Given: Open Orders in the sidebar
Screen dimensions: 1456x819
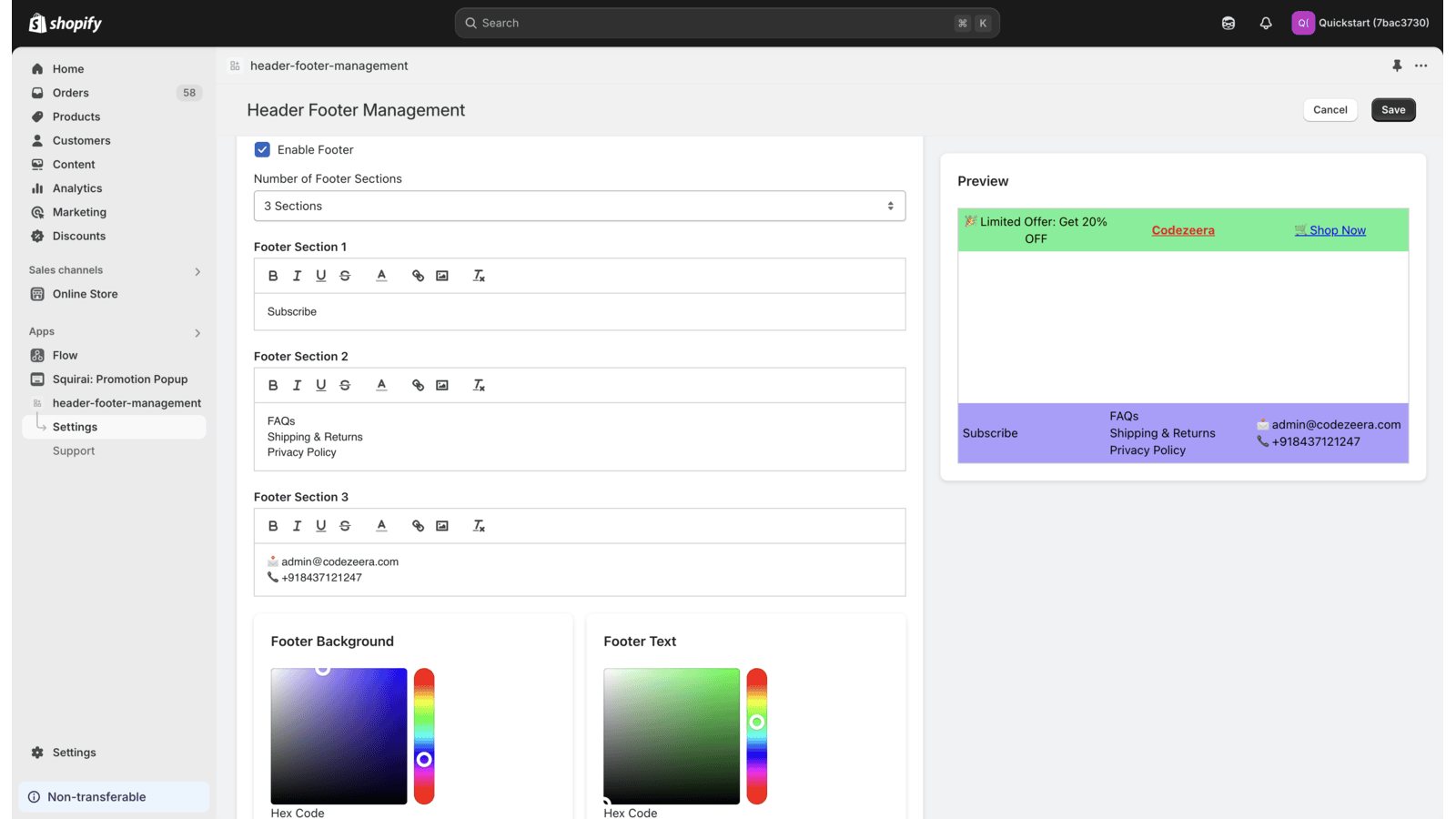Looking at the screenshot, I should point(71,93).
